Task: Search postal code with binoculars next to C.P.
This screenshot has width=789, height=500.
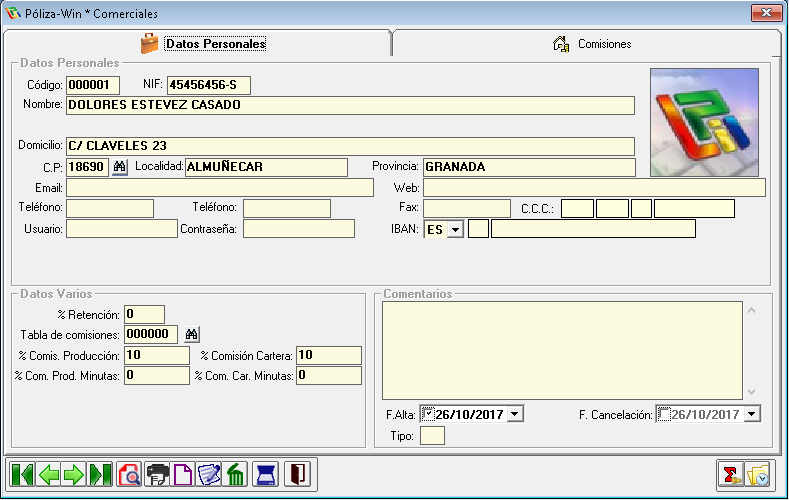Action: click(119, 166)
